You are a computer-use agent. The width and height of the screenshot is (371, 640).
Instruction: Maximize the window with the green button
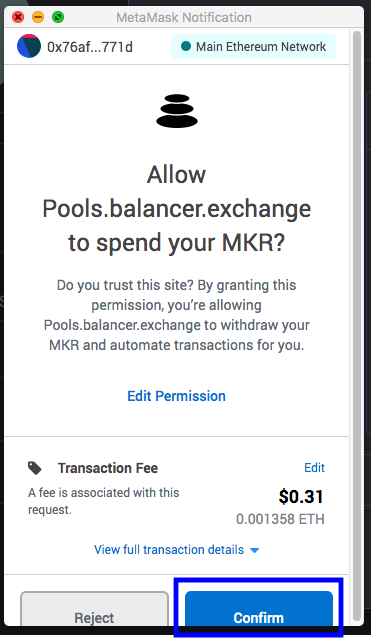58,17
